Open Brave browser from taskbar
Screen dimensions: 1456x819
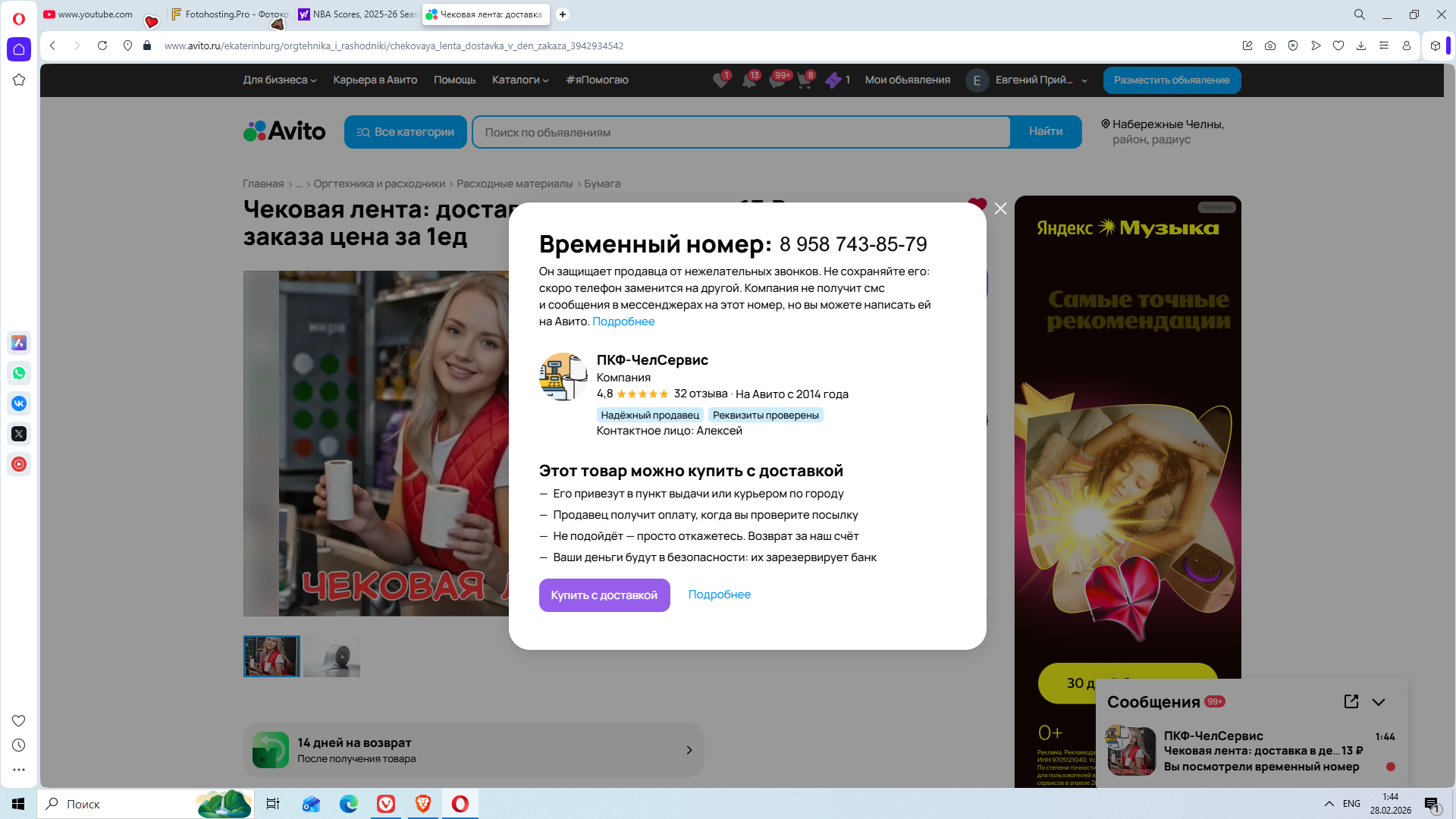(423, 804)
